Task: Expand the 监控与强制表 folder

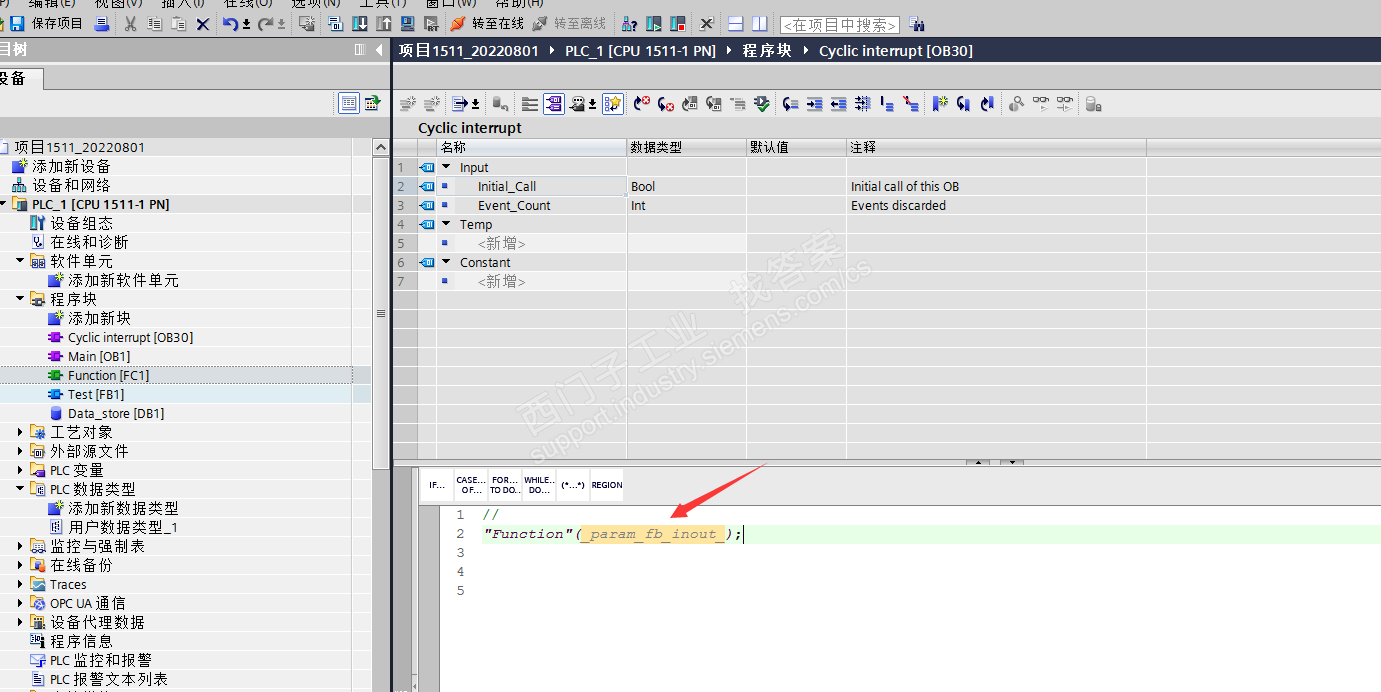Action: coord(20,546)
